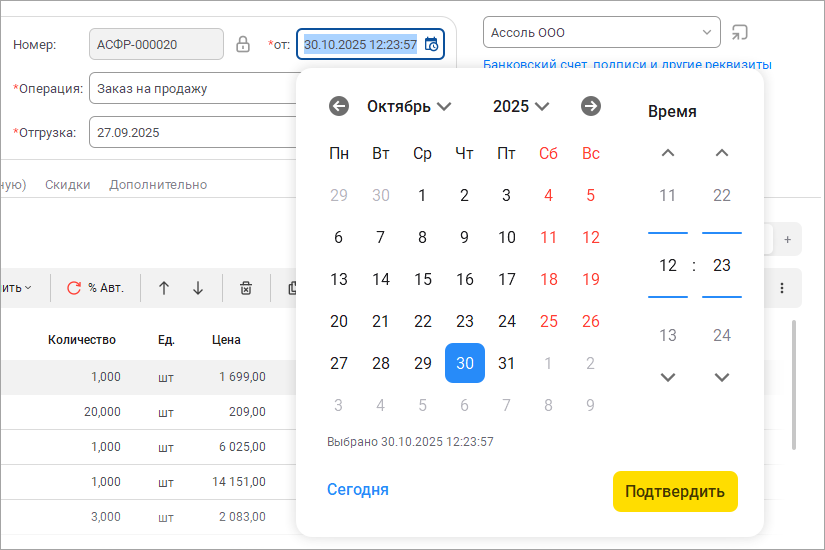Go to the next month in the calendar
The height and width of the screenshot is (550, 825).
[591, 106]
